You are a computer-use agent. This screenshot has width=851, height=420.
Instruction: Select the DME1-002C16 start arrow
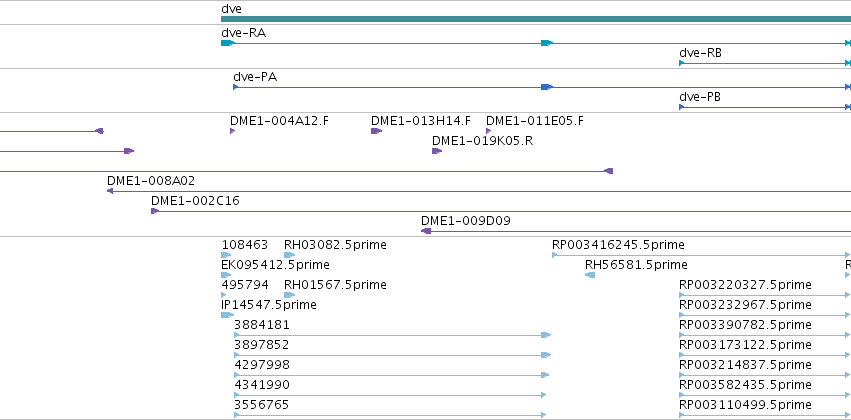(x=155, y=211)
